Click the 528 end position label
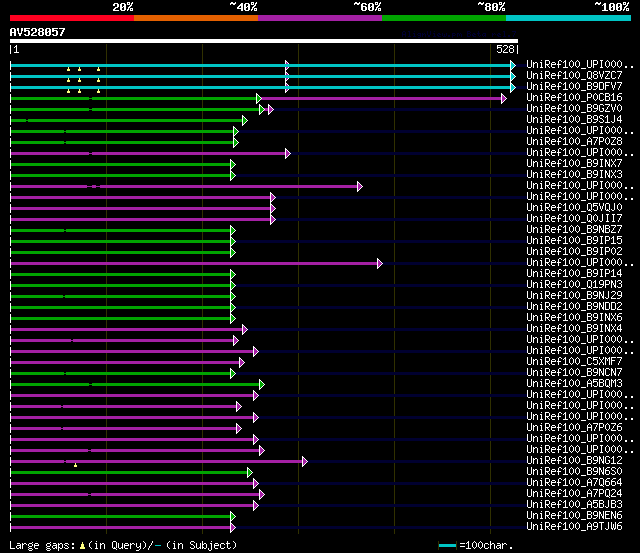The width and height of the screenshot is (640, 553). (x=505, y=49)
